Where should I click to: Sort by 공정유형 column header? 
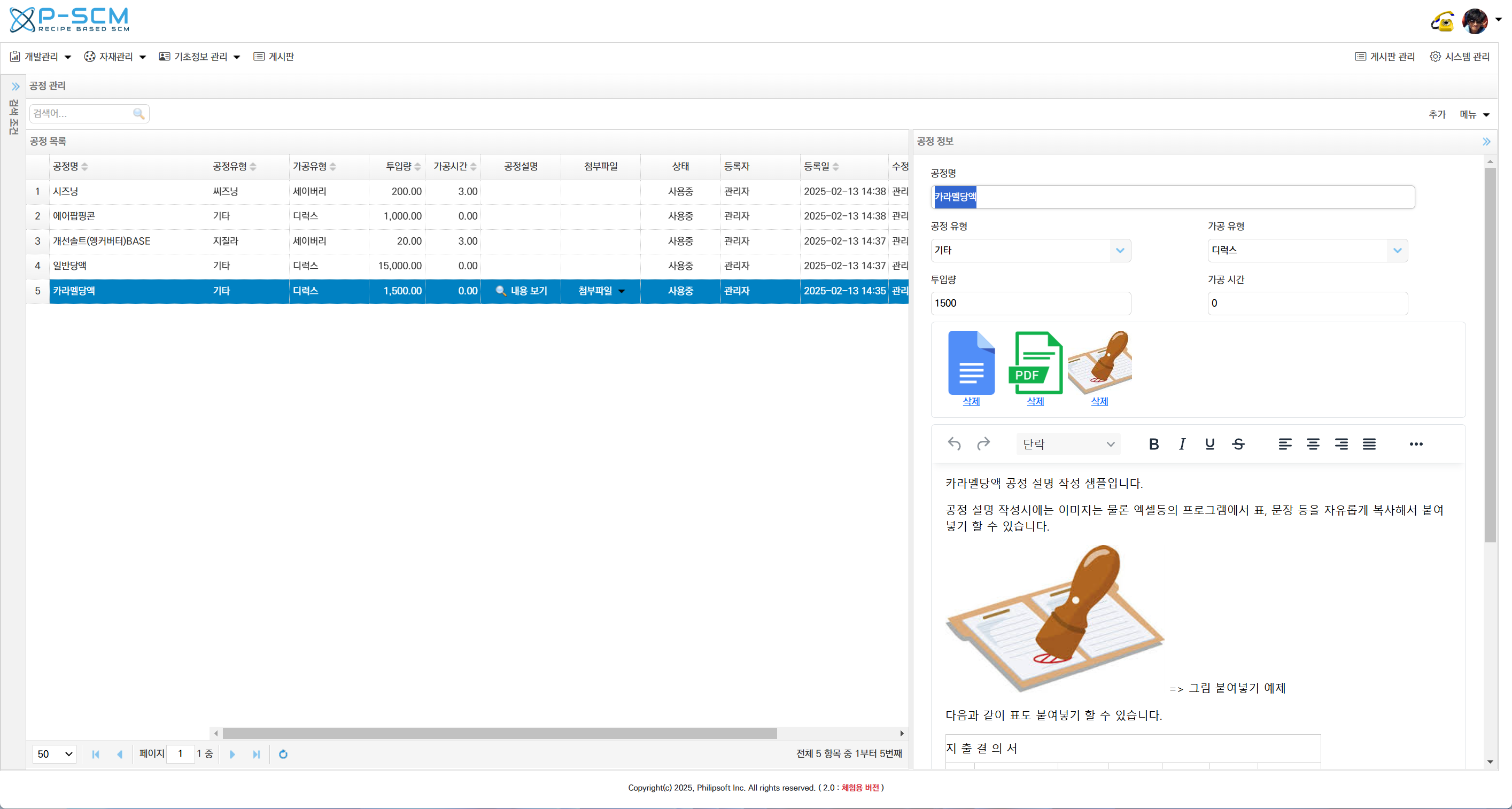[x=235, y=167]
